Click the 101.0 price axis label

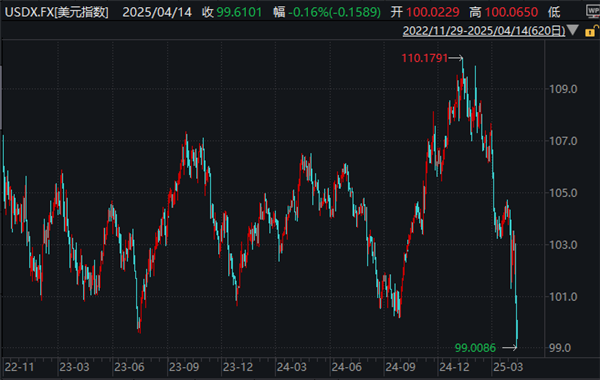click(x=563, y=297)
